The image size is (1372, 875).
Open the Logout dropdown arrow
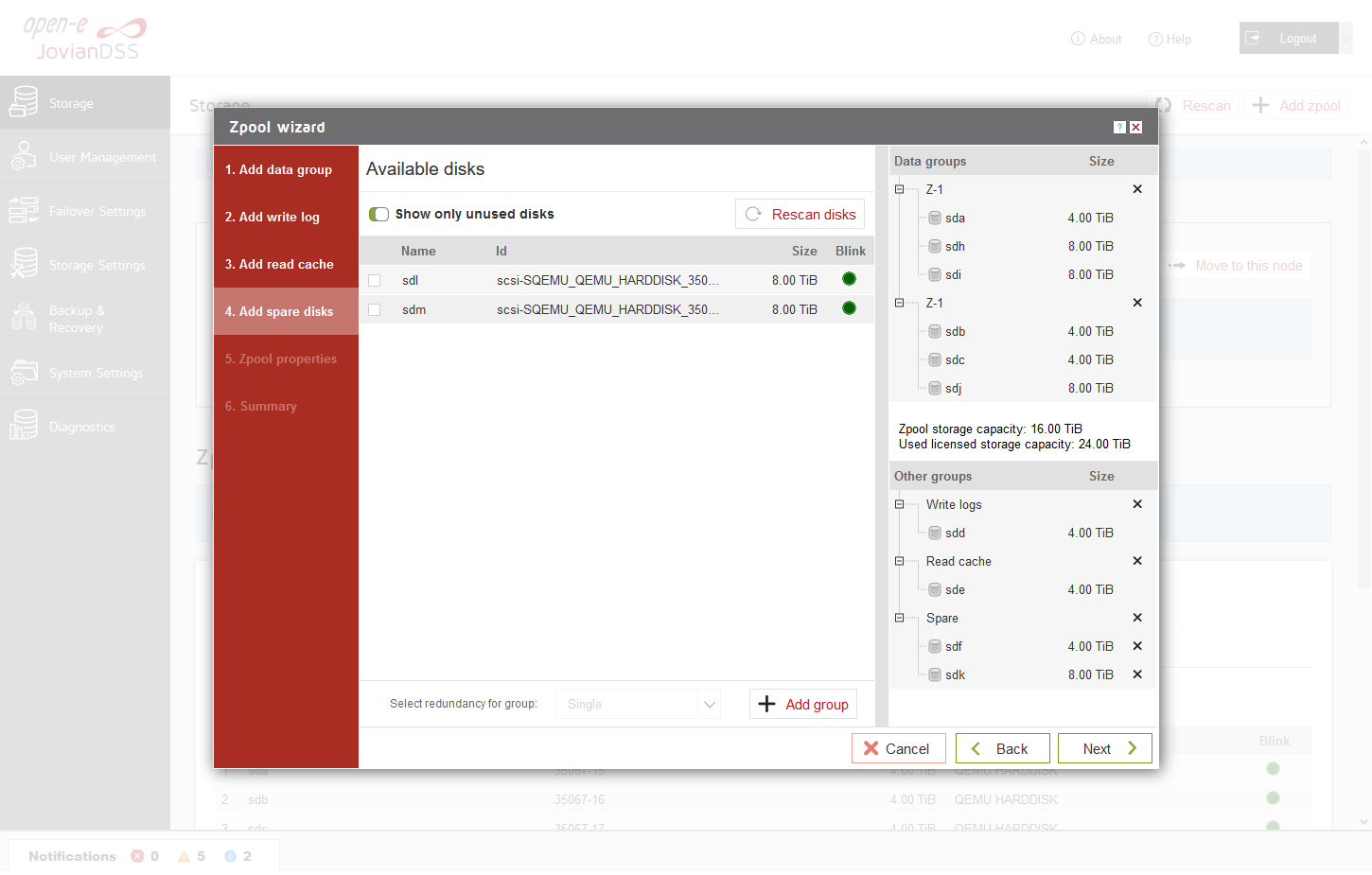tap(1346, 38)
